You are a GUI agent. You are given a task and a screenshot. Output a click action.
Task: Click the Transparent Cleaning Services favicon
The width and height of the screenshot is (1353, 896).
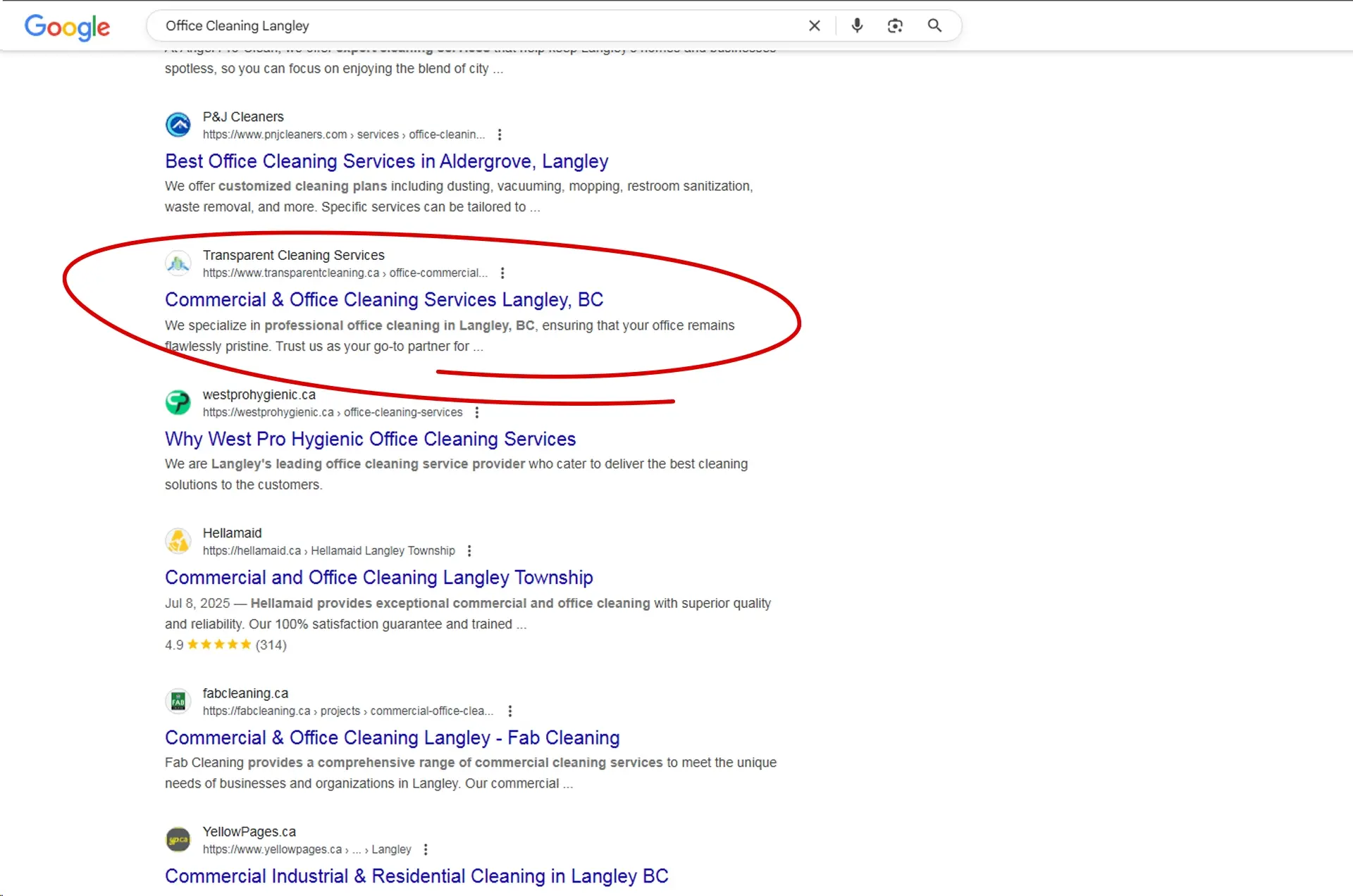point(178,263)
